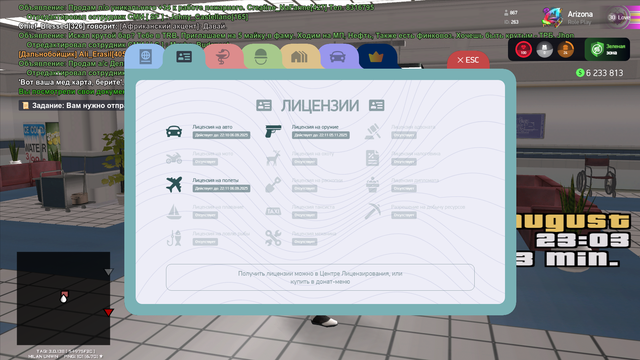
Task: Open the crown VIP tab
Action: point(376,57)
